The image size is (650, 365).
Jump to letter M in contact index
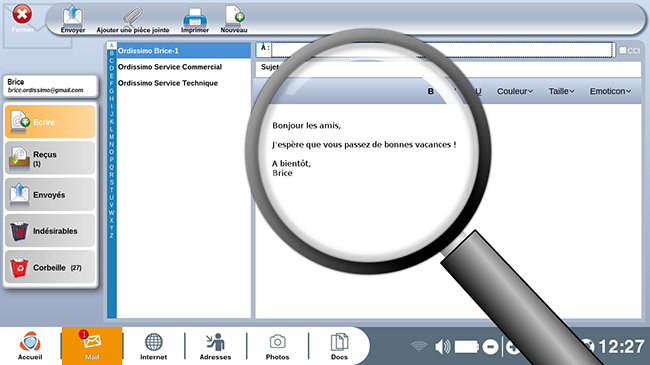pyautogui.click(x=111, y=136)
